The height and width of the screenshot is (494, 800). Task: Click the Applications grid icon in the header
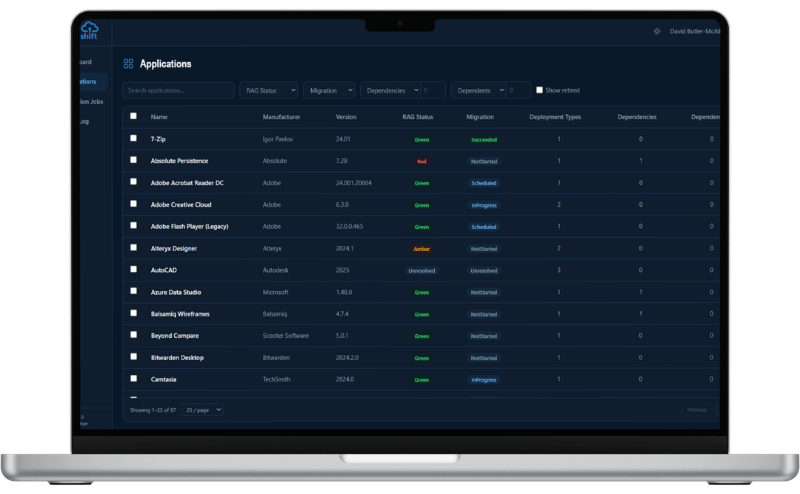point(128,64)
